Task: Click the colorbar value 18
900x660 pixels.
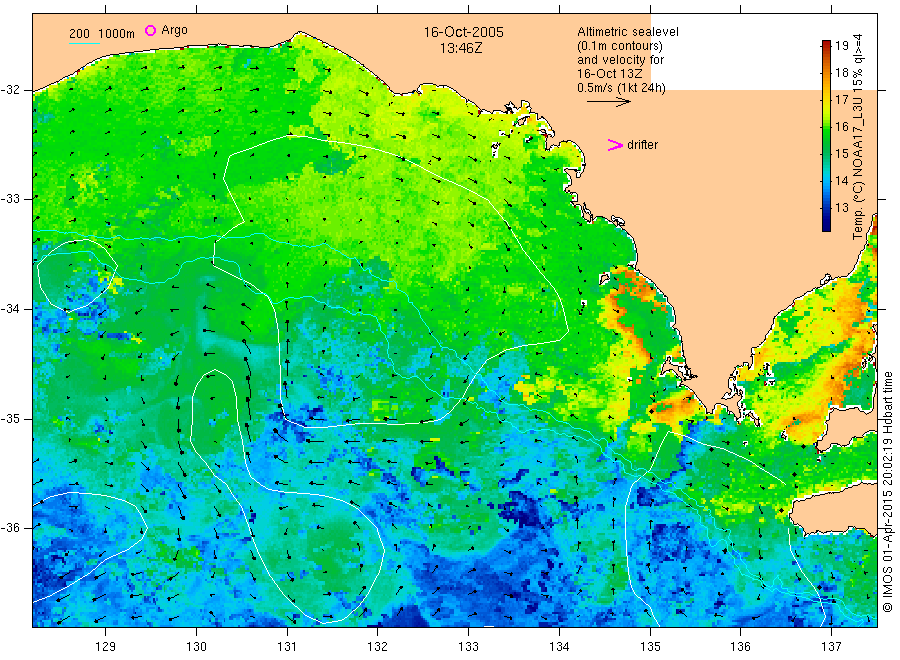Action: [x=841, y=73]
